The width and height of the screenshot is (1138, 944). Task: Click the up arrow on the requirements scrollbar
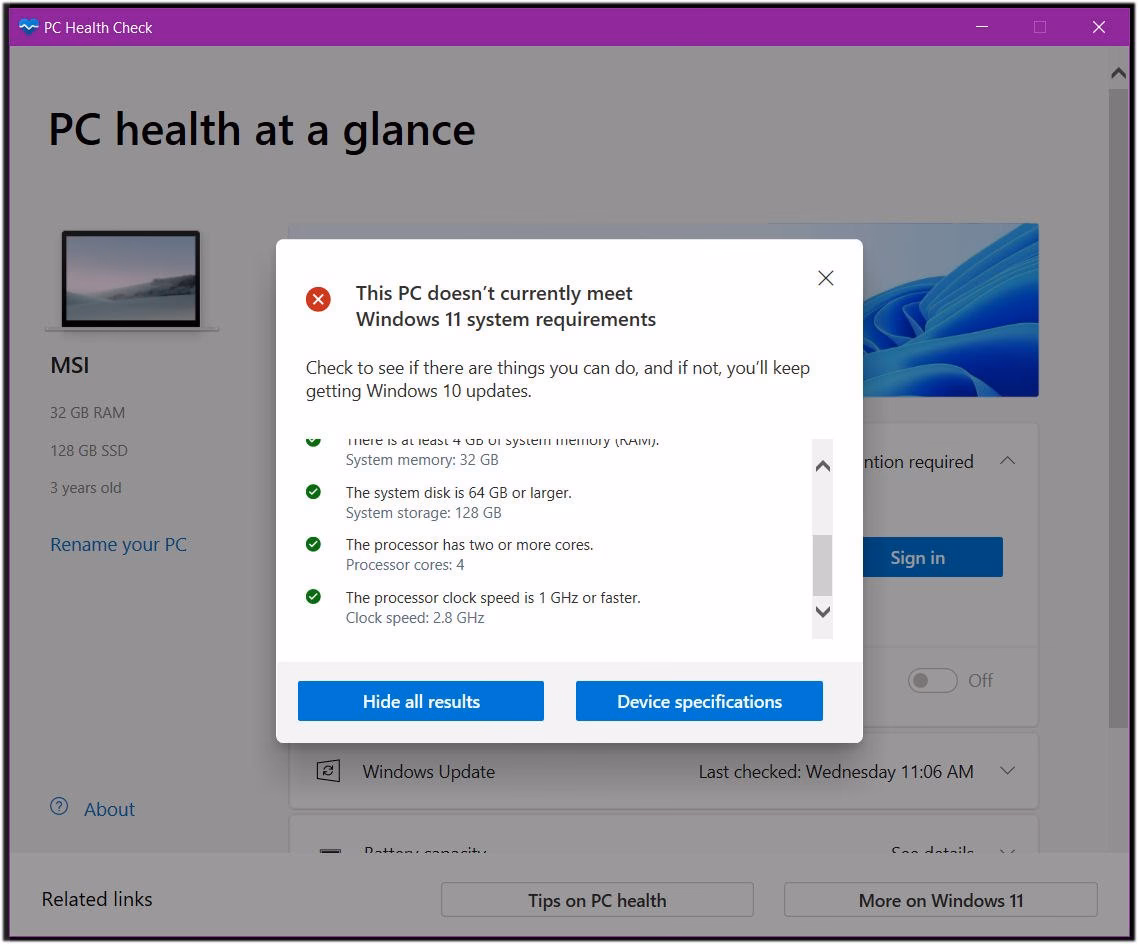tap(822, 465)
